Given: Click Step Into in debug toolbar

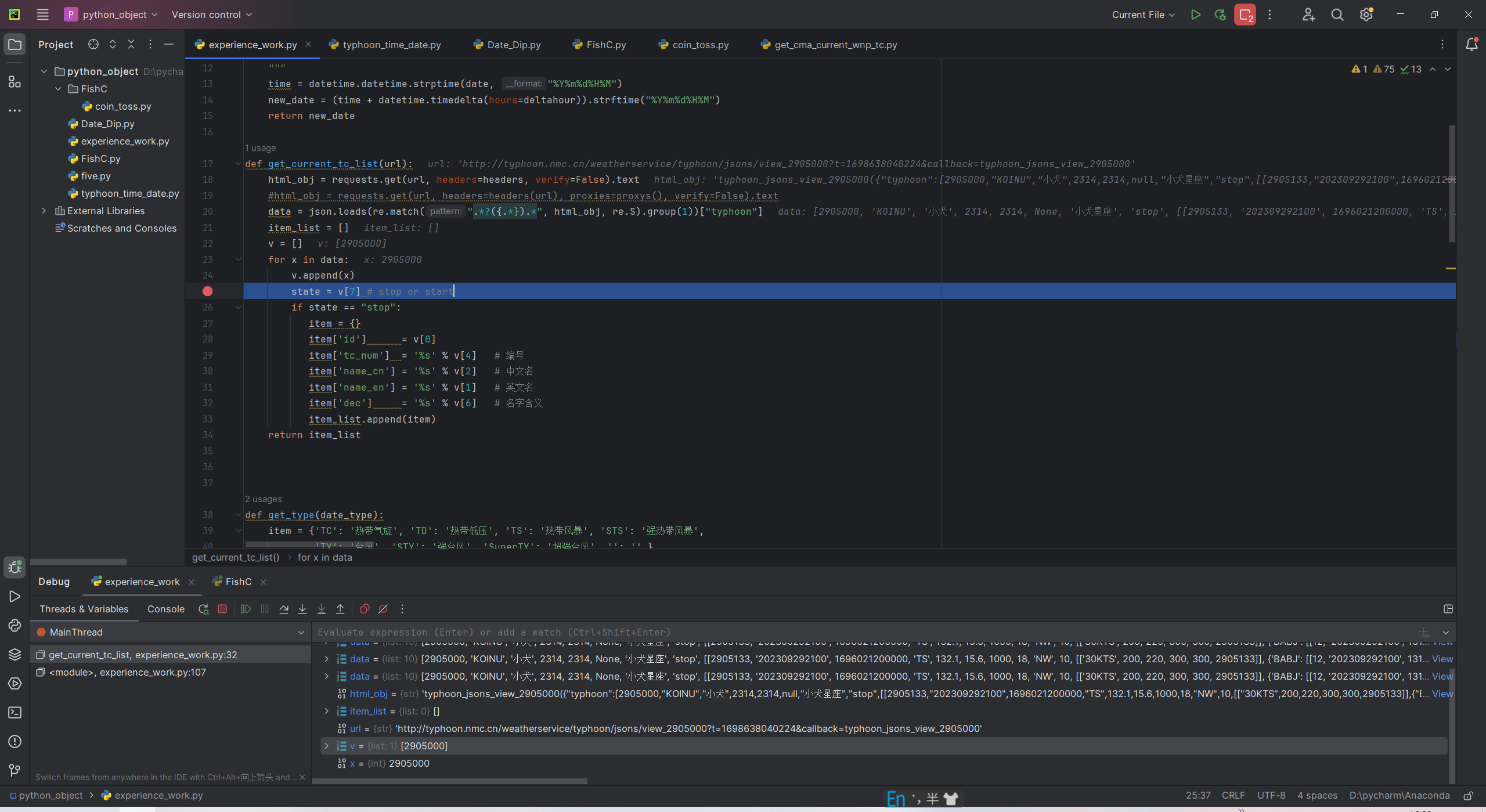Looking at the screenshot, I should point(302,609).
